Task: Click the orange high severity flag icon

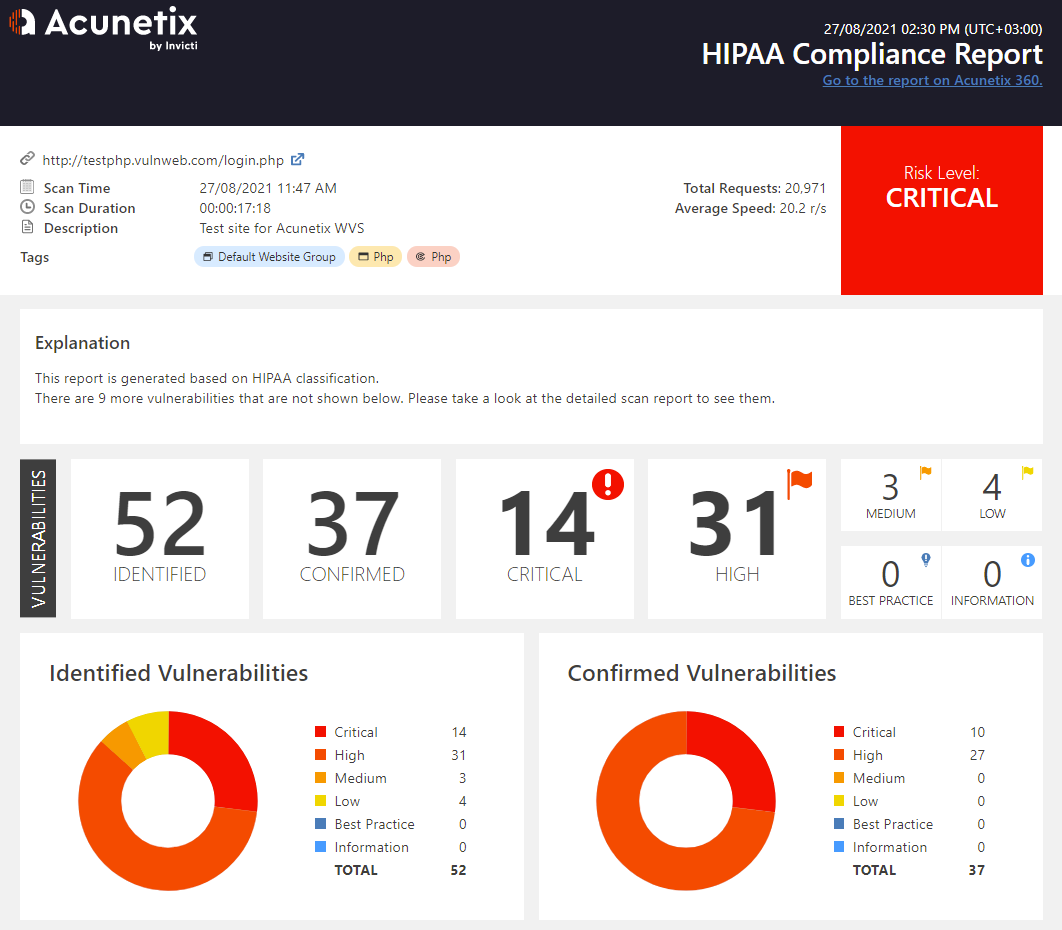Action: pyautogui.click(x=800, y=481)
